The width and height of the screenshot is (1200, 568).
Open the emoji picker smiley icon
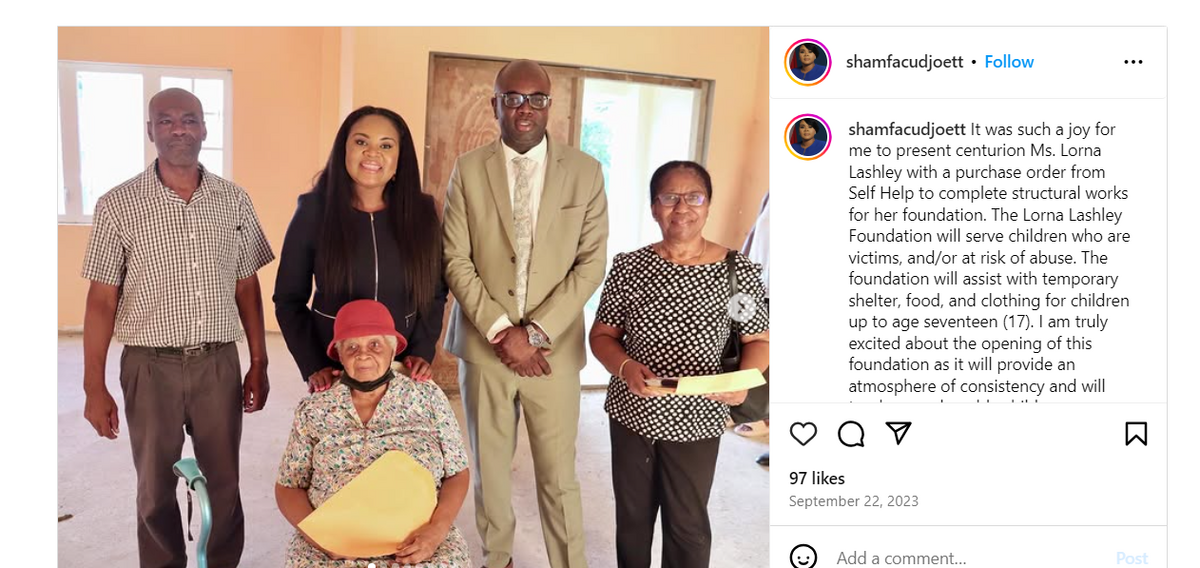click(x=803, y=557)
